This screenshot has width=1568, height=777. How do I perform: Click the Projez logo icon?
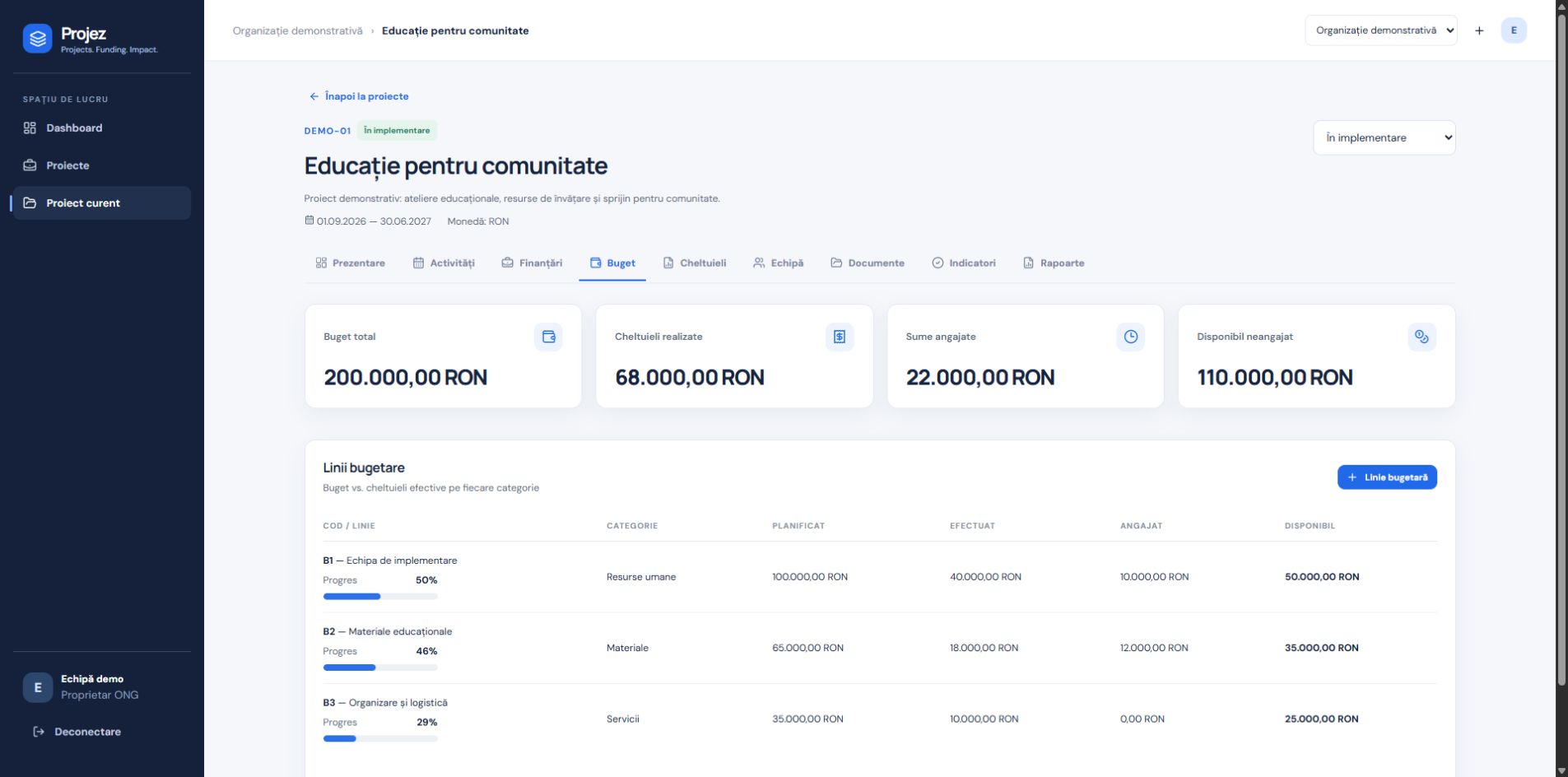point(37,39)
